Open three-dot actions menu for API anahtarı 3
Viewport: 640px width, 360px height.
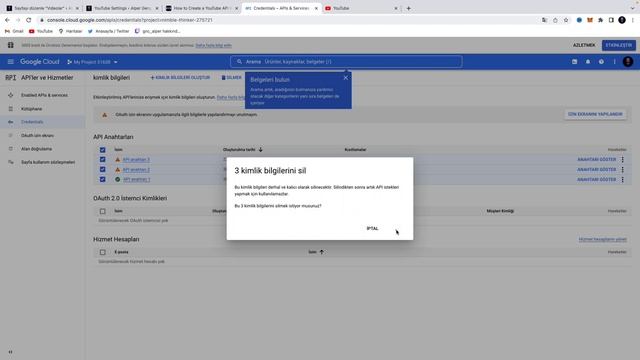click(622, 160)
